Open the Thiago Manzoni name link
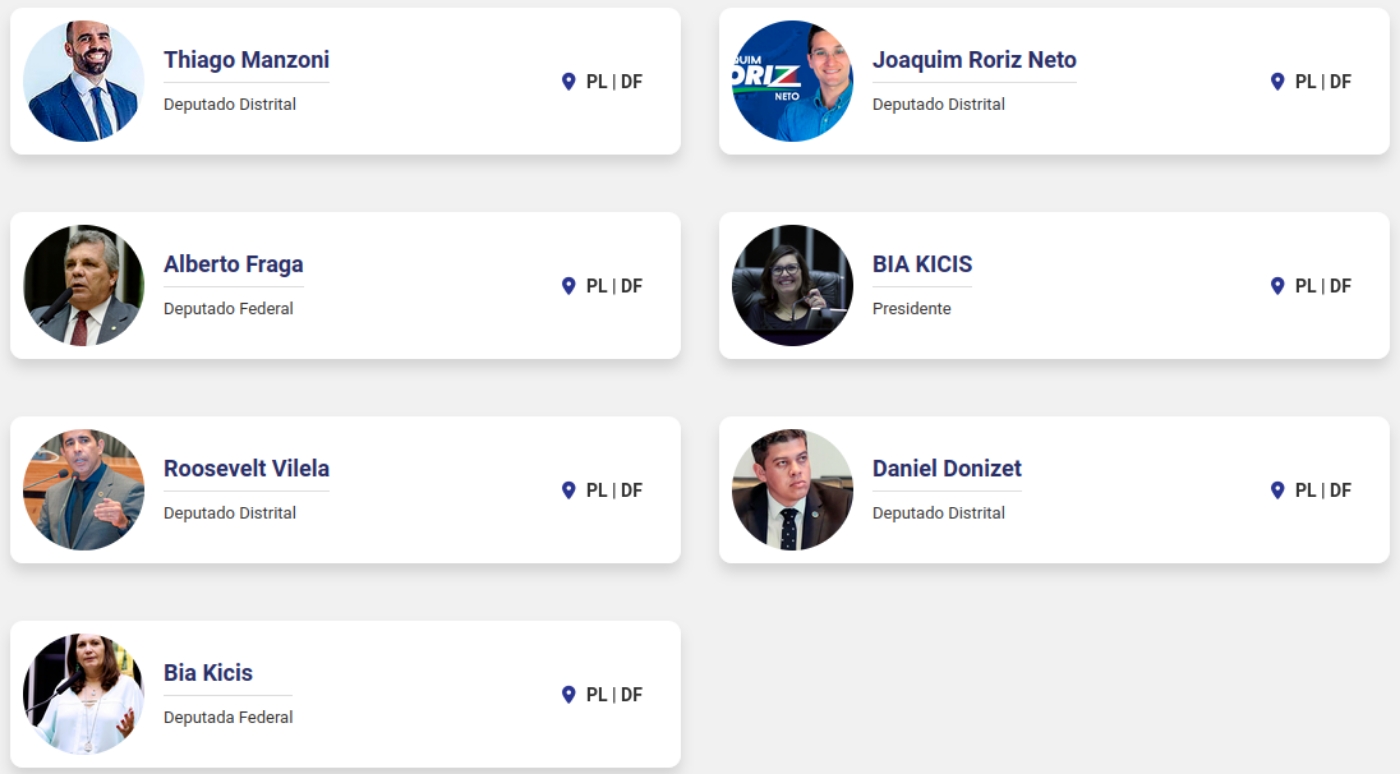This screenshot has width=1400, height=774. [x=246, y=60]
